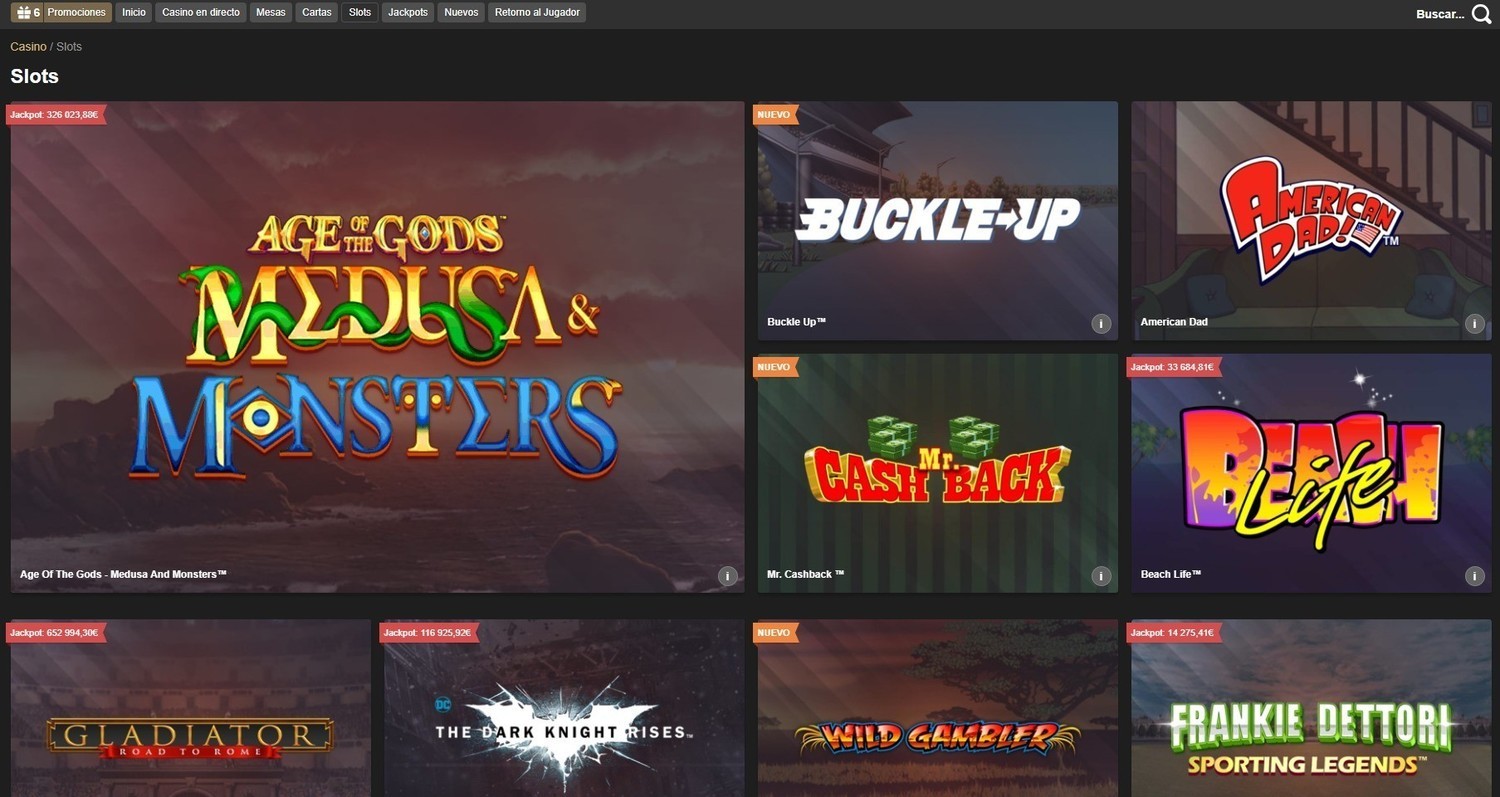Open Gladiator Road to Rome game
This screenshot has height=797, width=1500.
coord(190,708)
